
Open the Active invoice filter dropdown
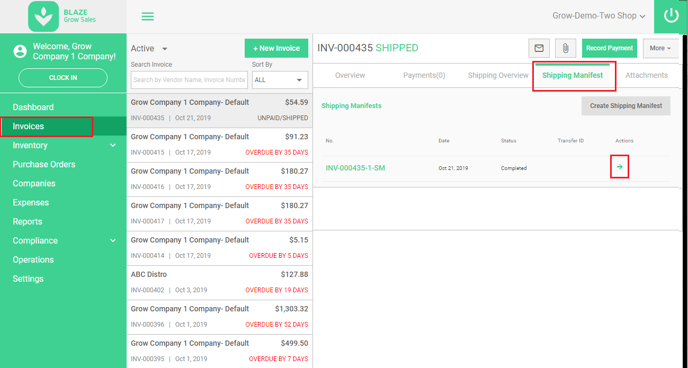click(x=149, y=49)
